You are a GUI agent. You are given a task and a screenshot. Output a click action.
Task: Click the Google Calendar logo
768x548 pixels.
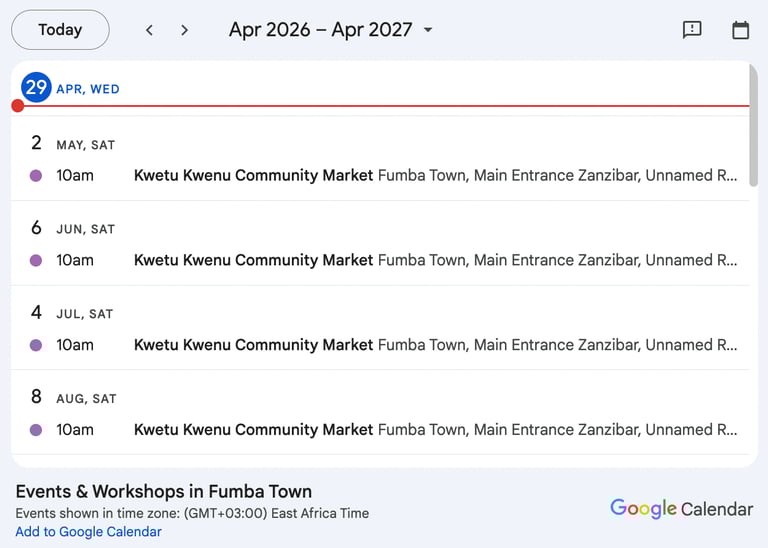681,509
